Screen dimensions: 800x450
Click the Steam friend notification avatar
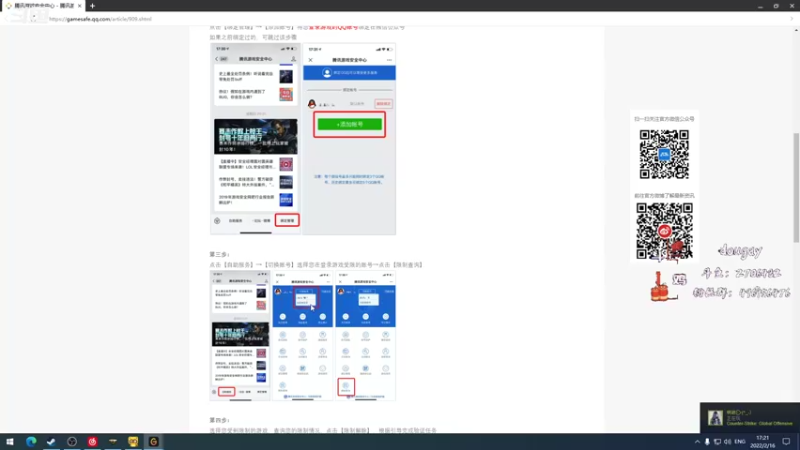[x=715, y=418]
